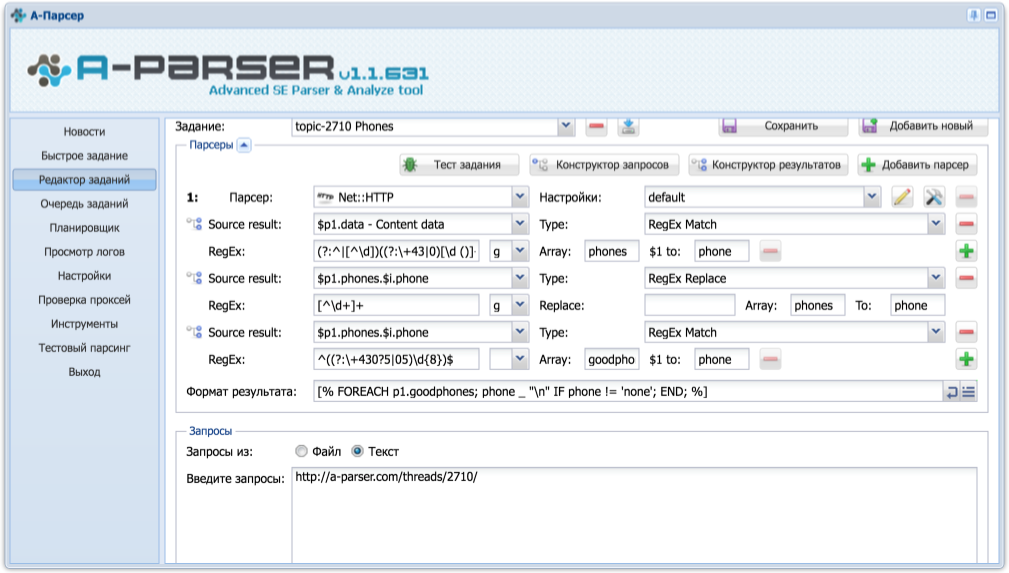The image size is (1009, 573).
Task: Open the Настройки default dropdown
Action: click(872, 197)
